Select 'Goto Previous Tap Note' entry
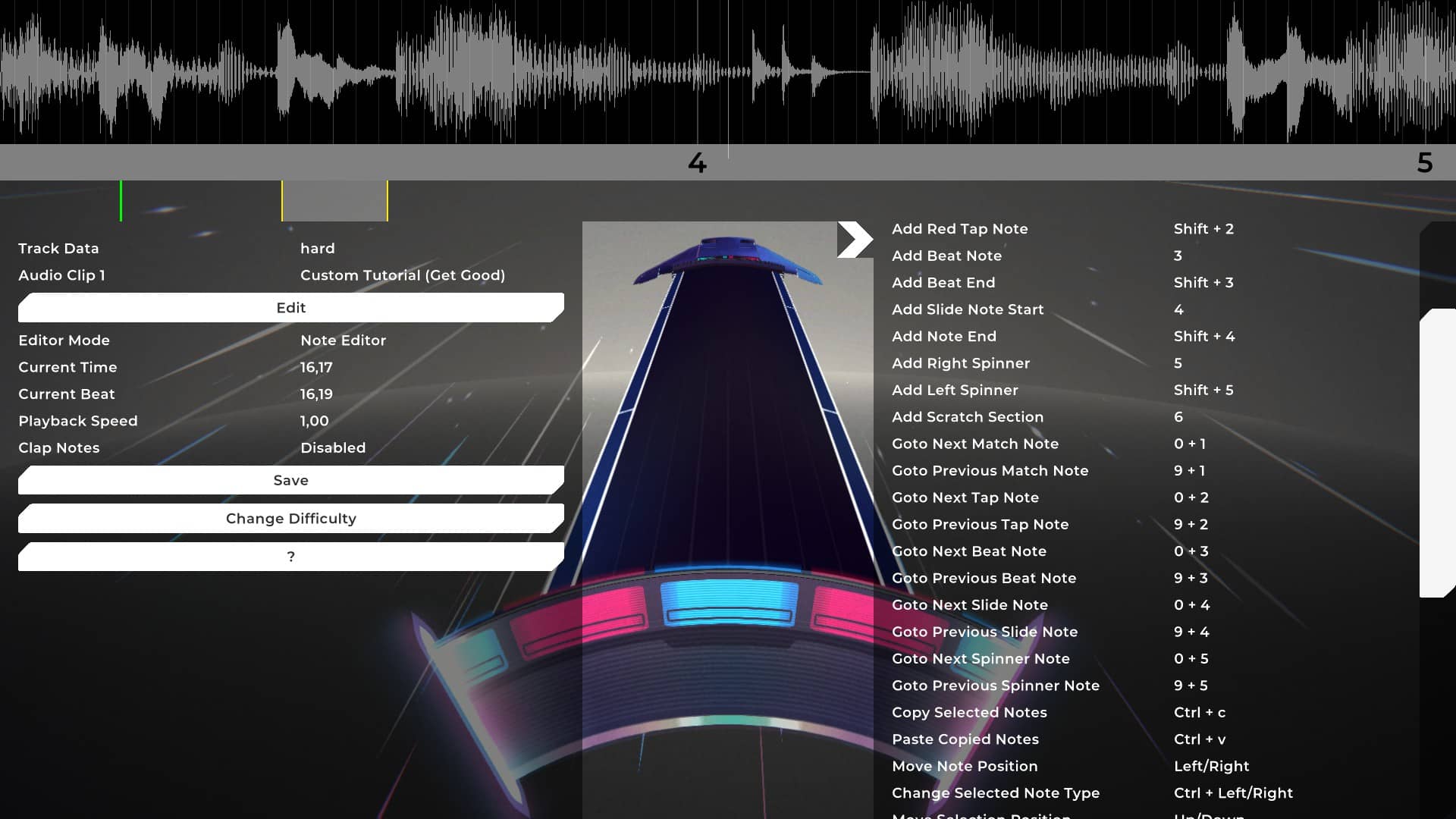Screen dimensions: 1456x819 point(981,525)
